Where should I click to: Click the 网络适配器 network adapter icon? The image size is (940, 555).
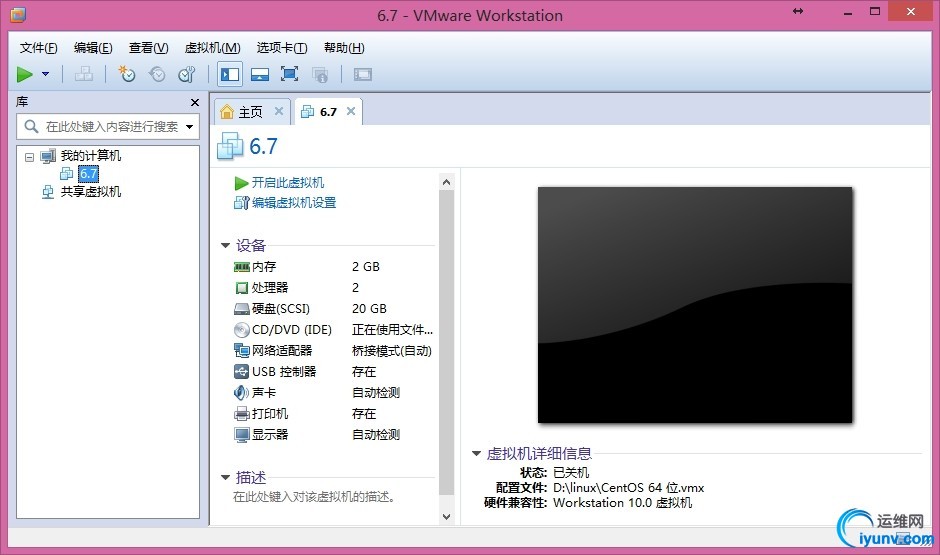242,351
